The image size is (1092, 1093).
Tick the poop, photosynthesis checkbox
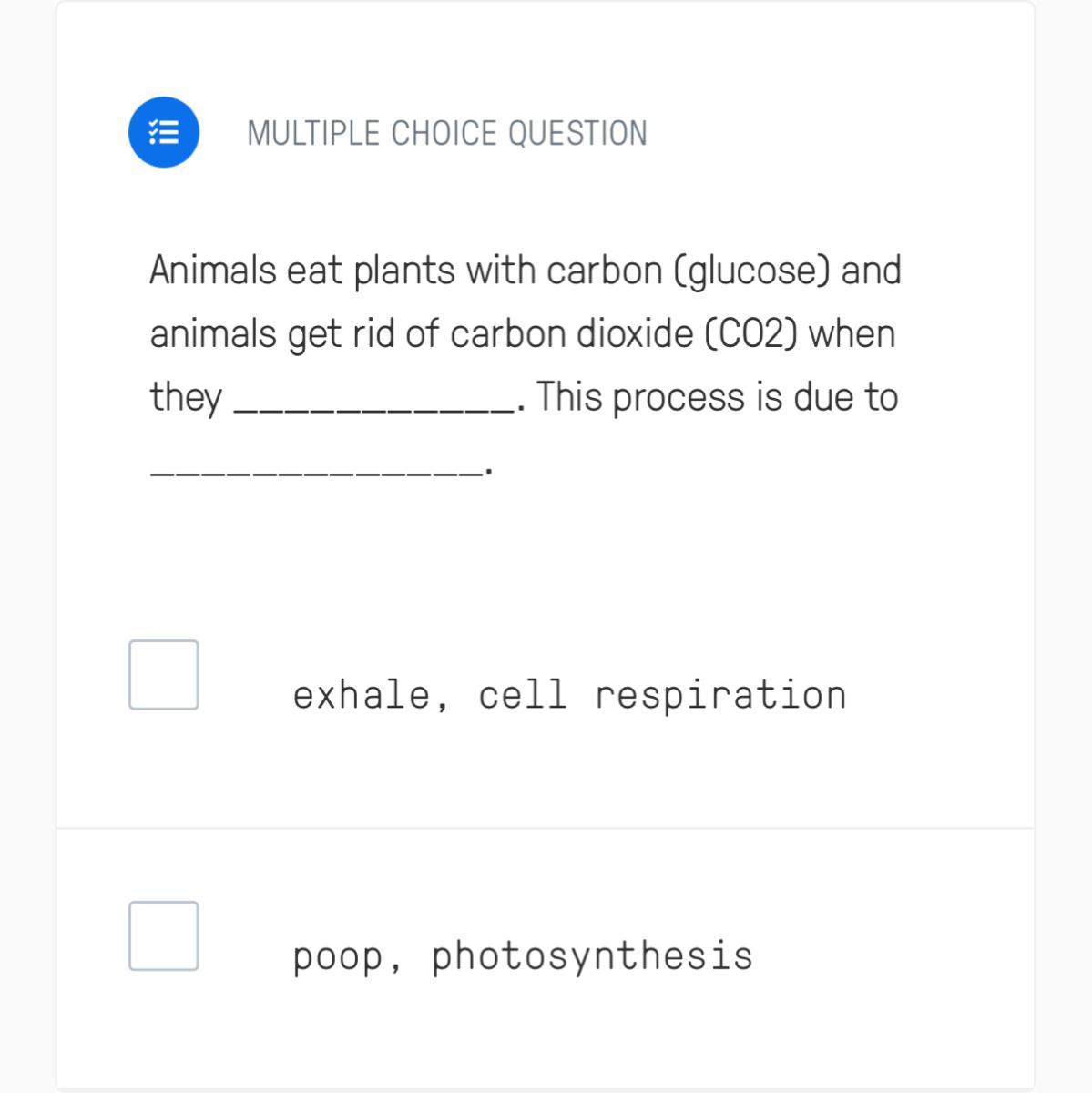164,936
